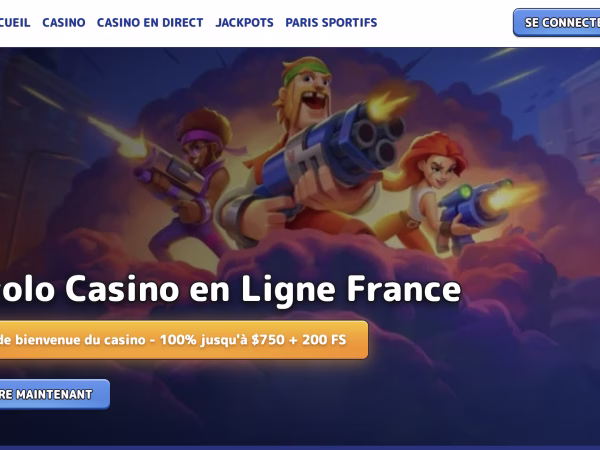Screen dimensions: 600x450
Task: Click the muzzle flash of the redhead's blaster
Action: pyautogui.click(x=513, y=197)
